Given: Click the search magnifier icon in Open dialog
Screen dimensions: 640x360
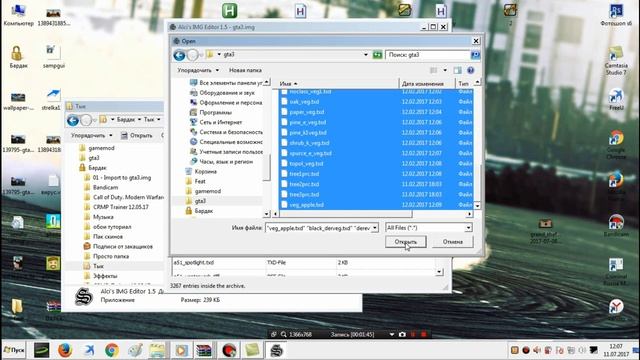Looking at the screenshot, I should (475, 55).
